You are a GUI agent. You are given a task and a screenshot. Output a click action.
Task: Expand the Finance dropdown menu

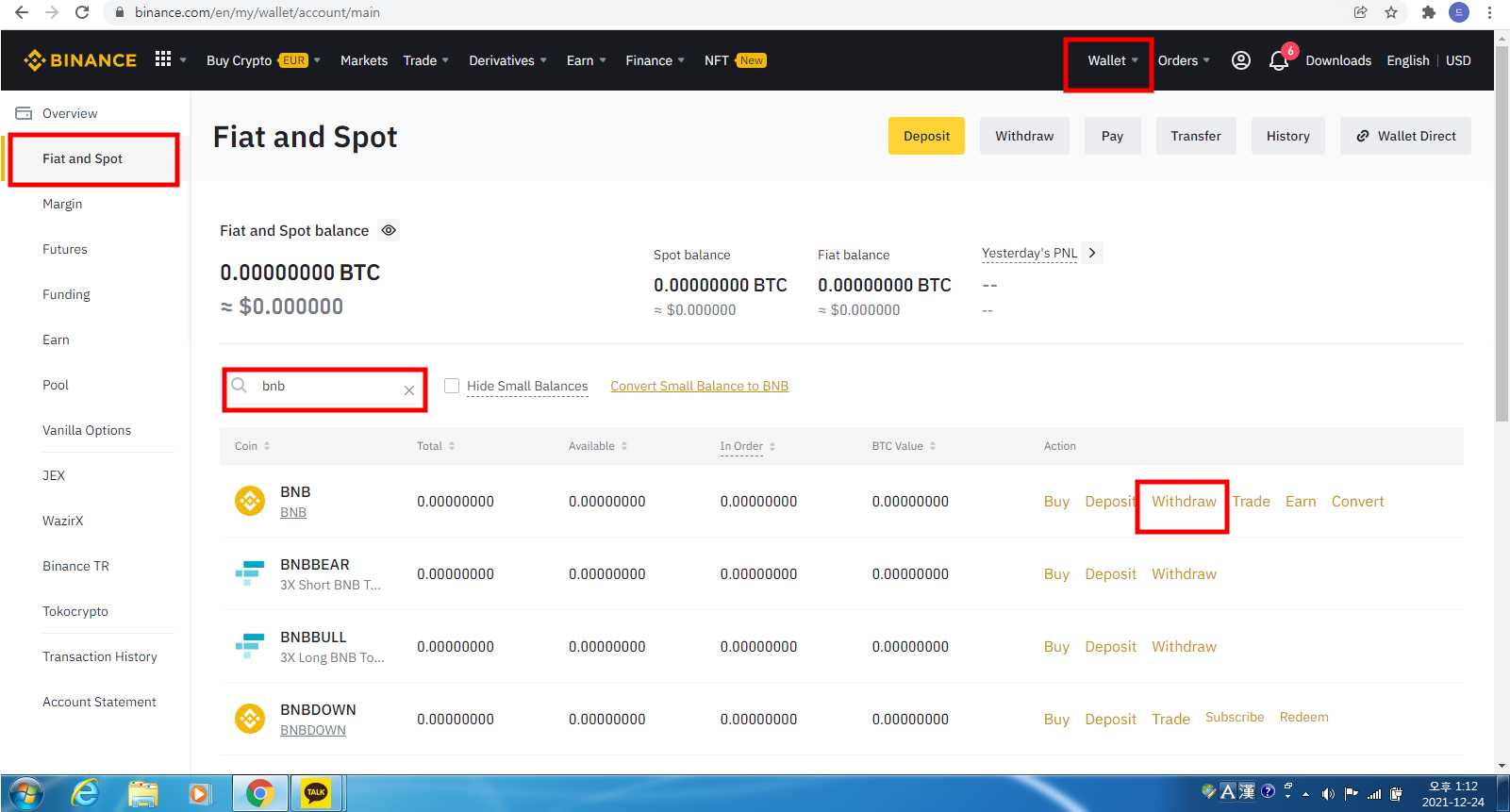[x=655, y=60]
